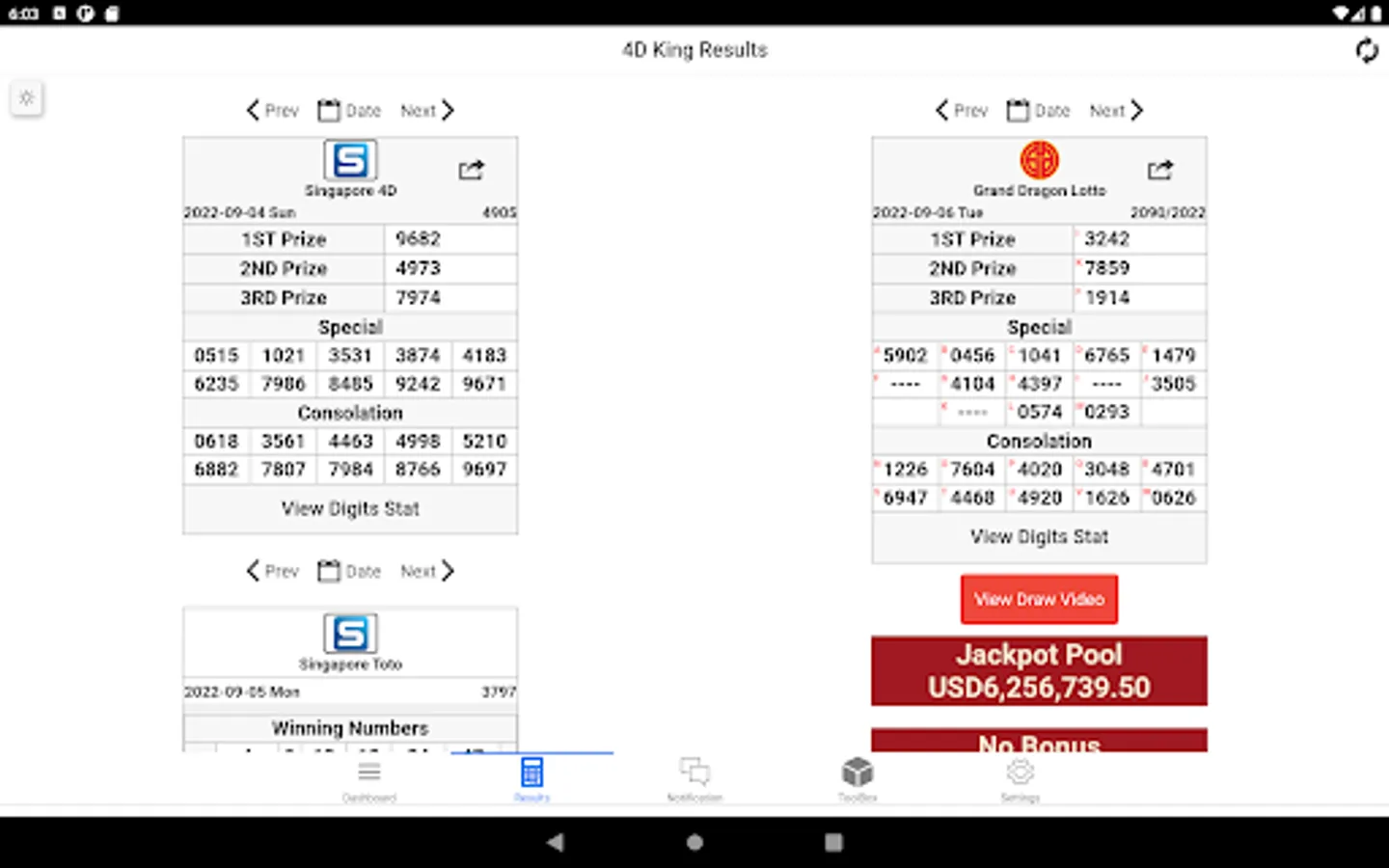Refresh the 4D King results
Viewport: 1389px width, 868px height.
click(1366, 50)
